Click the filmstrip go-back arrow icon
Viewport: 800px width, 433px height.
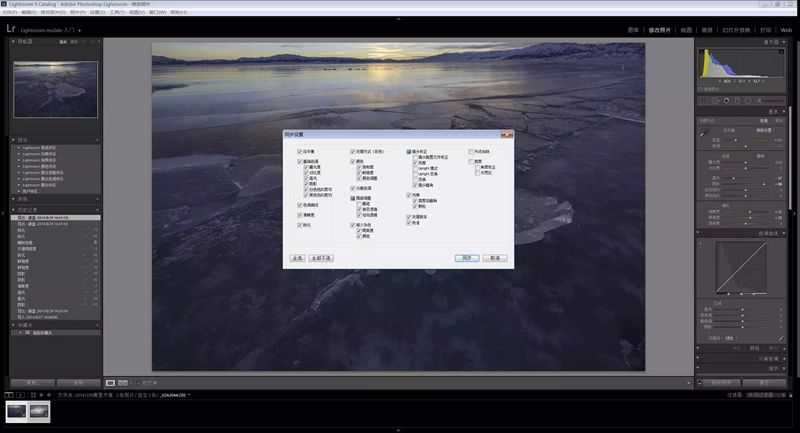(41, 395)
